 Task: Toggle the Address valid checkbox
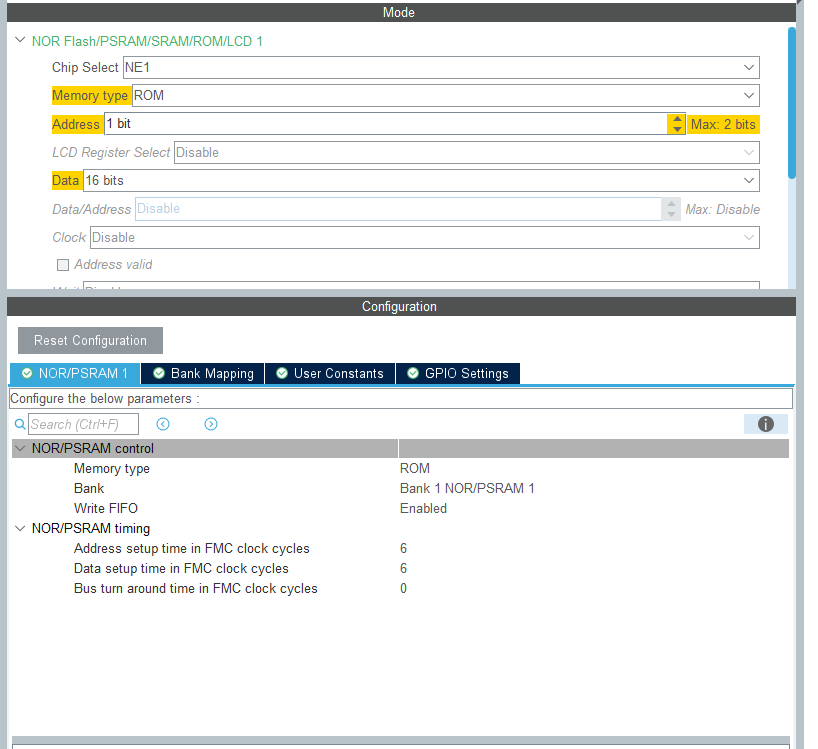(63, 265)
